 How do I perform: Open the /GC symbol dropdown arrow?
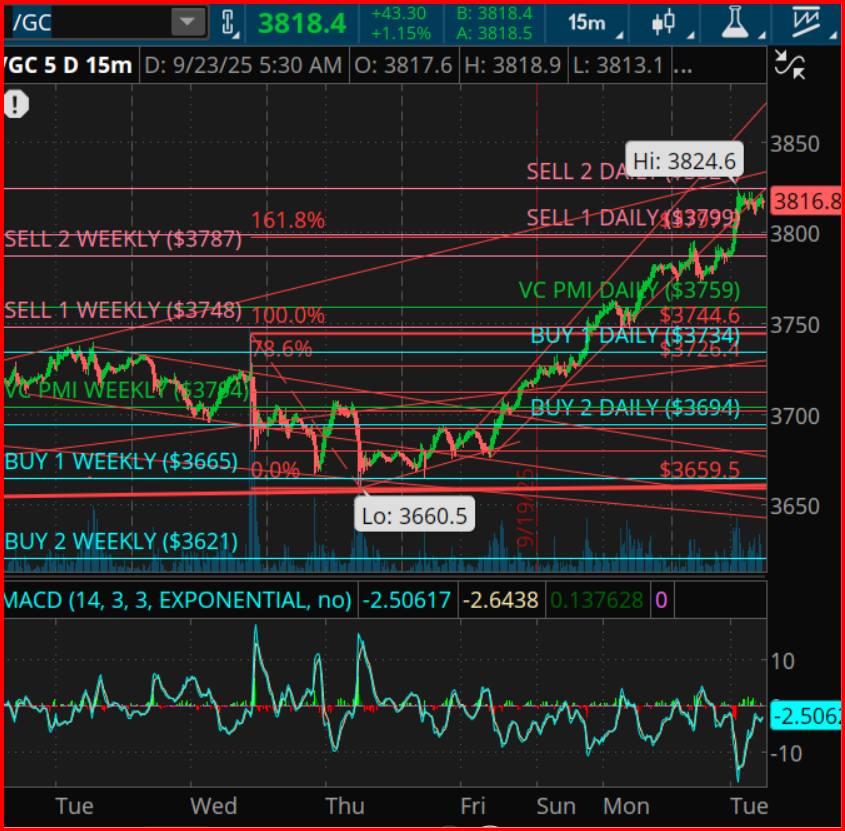pos(188,22)
